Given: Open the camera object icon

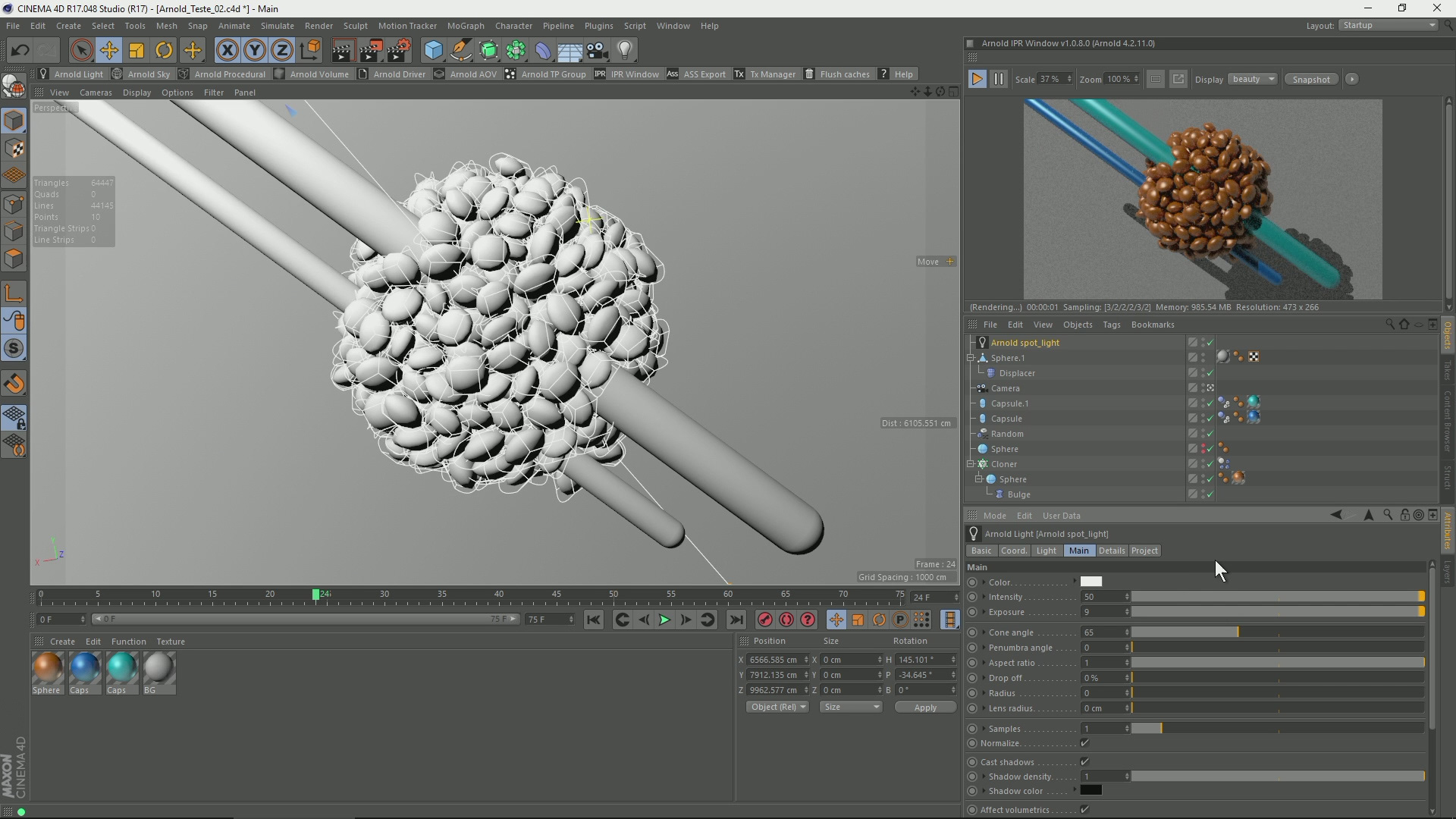Looking at the screenshot, I should 598,51.
